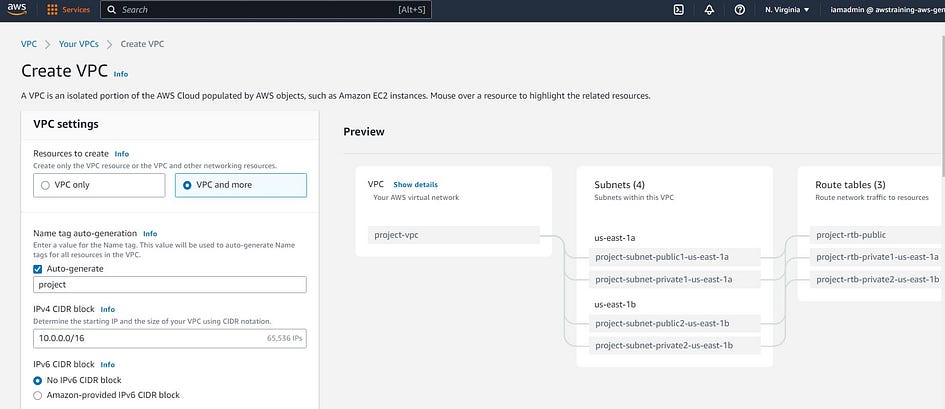Click the 10.0.0.0/16 CIDR input
This screenshot has height=409, width=945.
click(169, 338)
